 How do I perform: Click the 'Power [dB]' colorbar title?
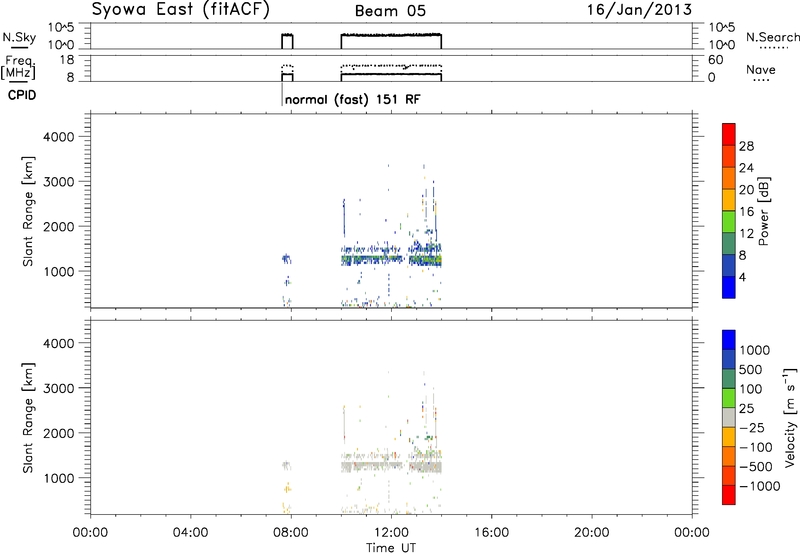coord(763,211)
